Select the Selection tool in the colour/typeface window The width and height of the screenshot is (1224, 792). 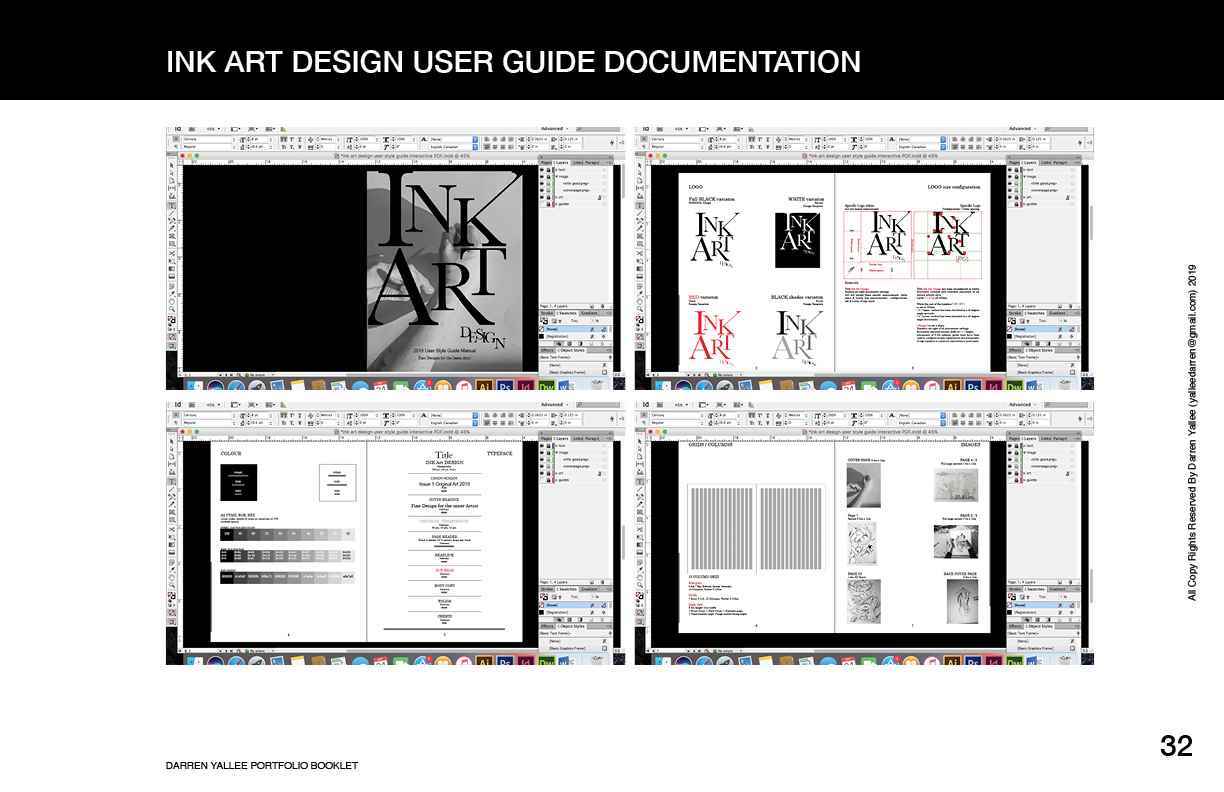click(172, 441)
